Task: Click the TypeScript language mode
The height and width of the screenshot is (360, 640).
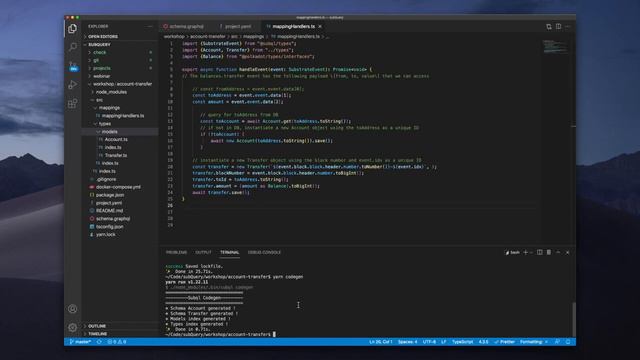Action: [462, 342]
